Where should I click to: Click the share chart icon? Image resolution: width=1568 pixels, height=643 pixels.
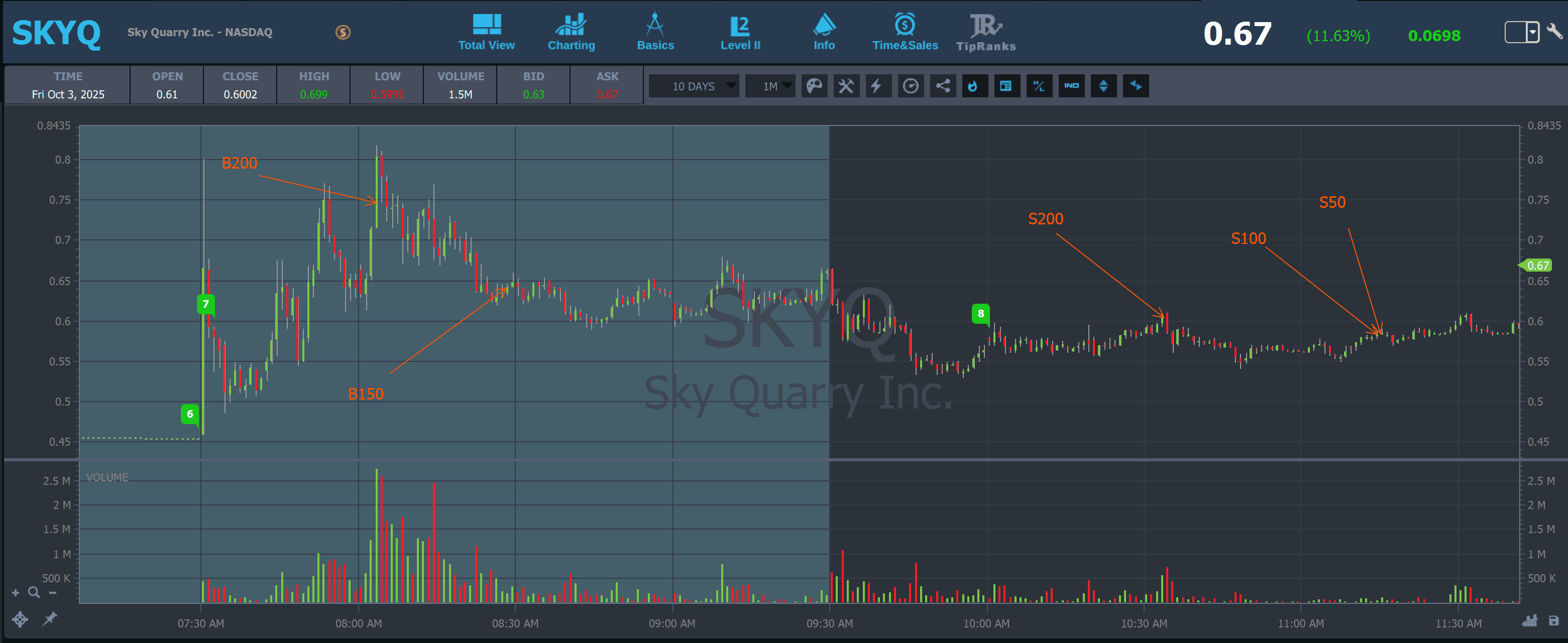(943, 86)
